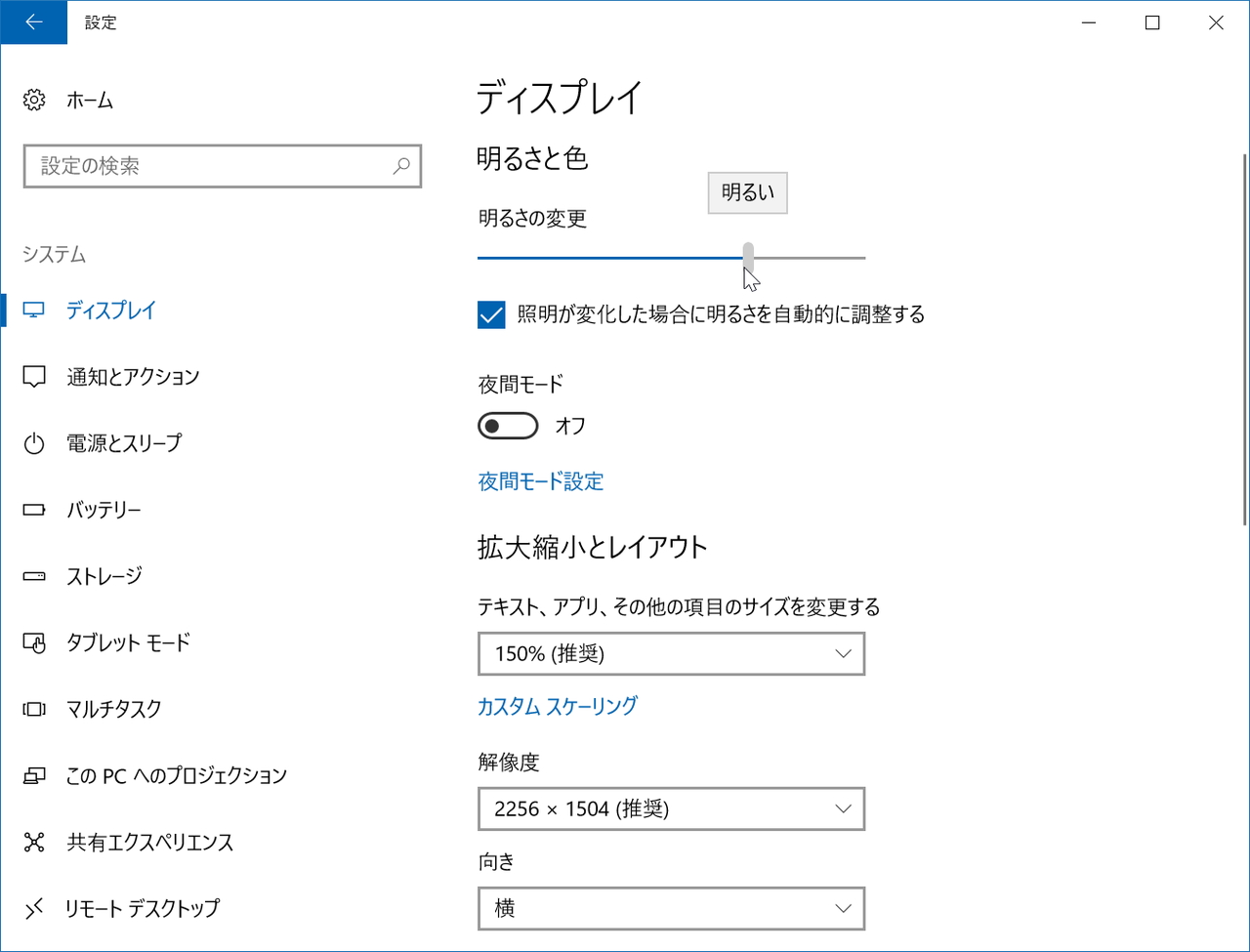The width and height of the screenshot is (1250, 952).
Task: Open the 解像度 resolution dropdown
Action: [x=672, y=808]
